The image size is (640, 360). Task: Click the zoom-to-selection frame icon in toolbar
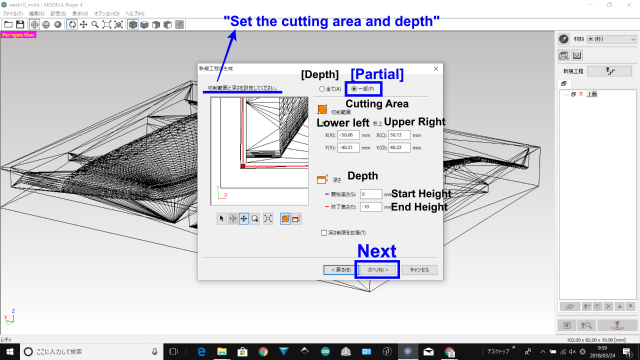point(118,24)
